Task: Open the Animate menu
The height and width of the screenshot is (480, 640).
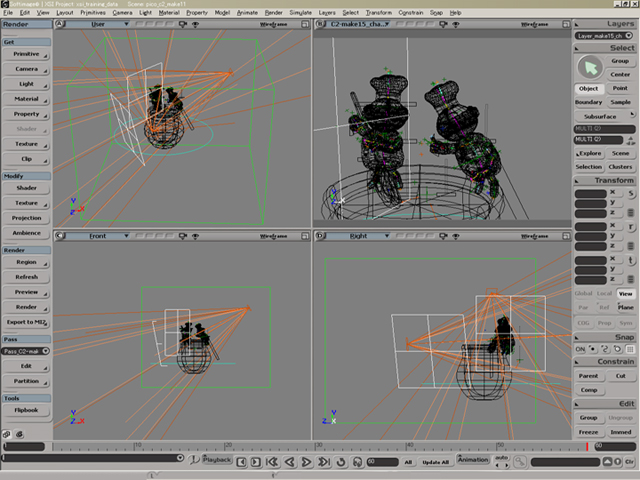Action: pyautogui.click(x=247, y=12)
